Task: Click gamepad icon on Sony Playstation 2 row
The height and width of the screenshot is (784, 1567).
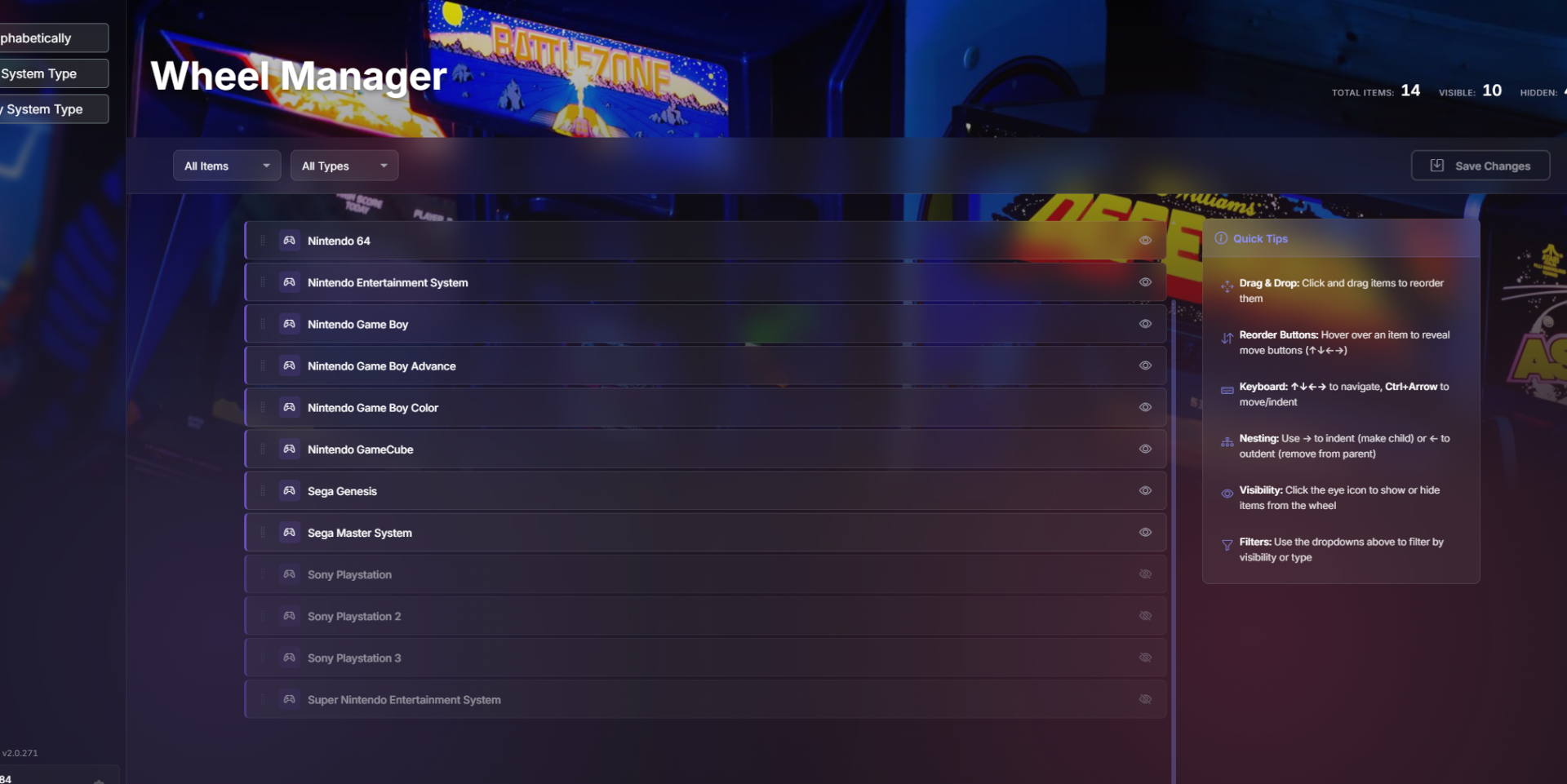Action: coord(289,616)
